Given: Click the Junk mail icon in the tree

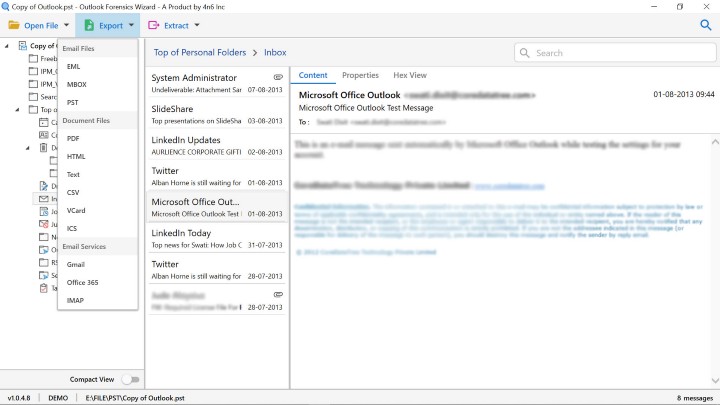Looking at the screenshot, I should click(44, 224).
